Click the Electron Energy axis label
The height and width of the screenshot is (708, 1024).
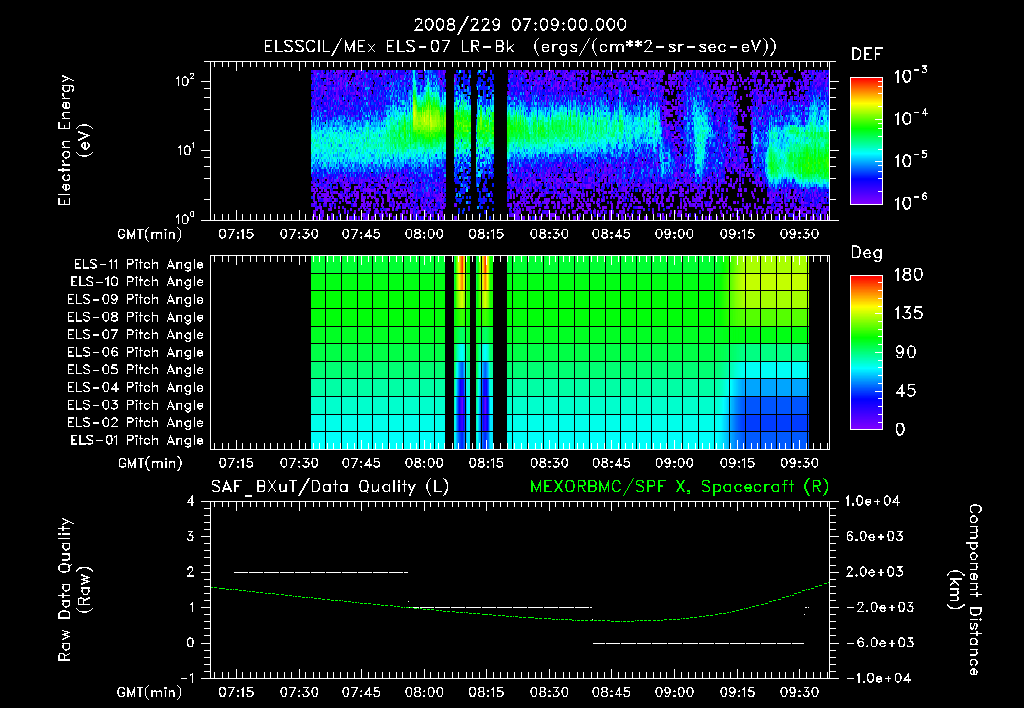click(x=74, y=140)
